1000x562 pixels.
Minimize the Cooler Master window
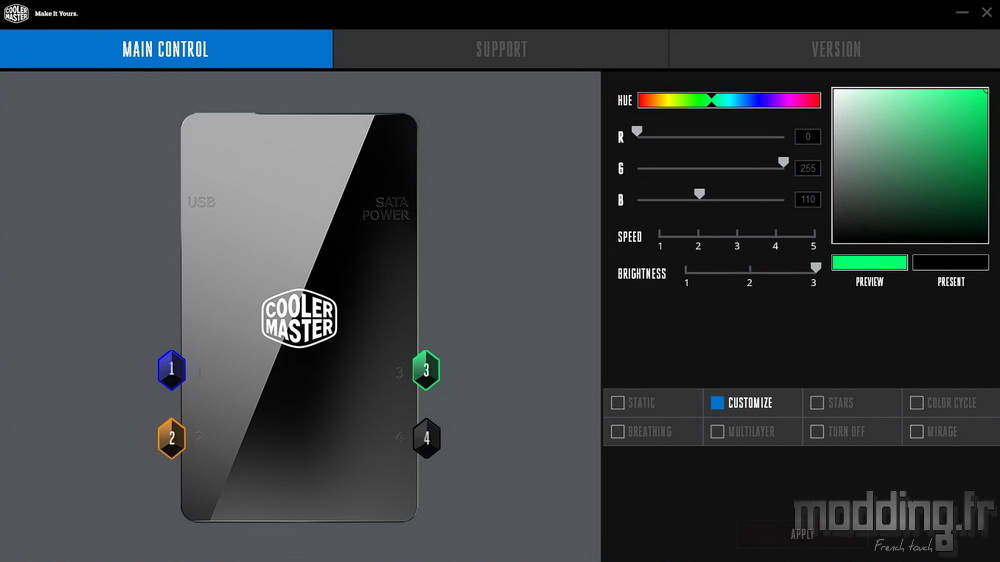(x=962, y=13)
